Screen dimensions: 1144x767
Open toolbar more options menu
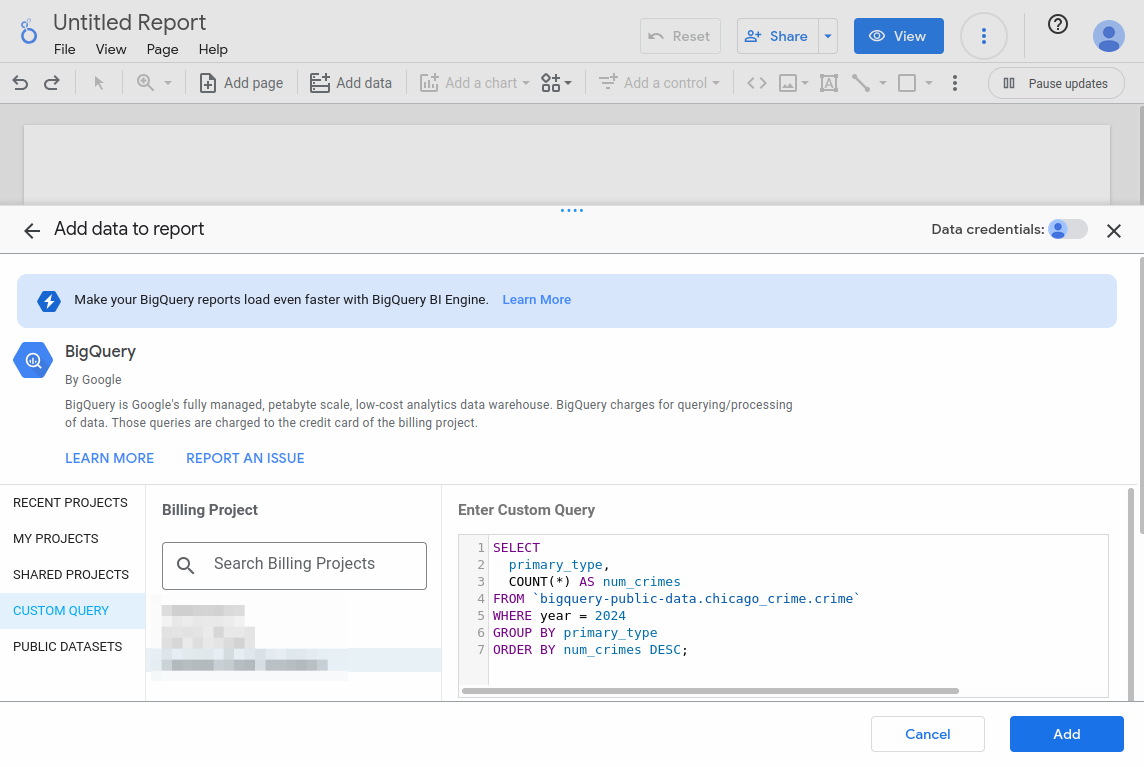pyautogui.click(x=954, y=83)
